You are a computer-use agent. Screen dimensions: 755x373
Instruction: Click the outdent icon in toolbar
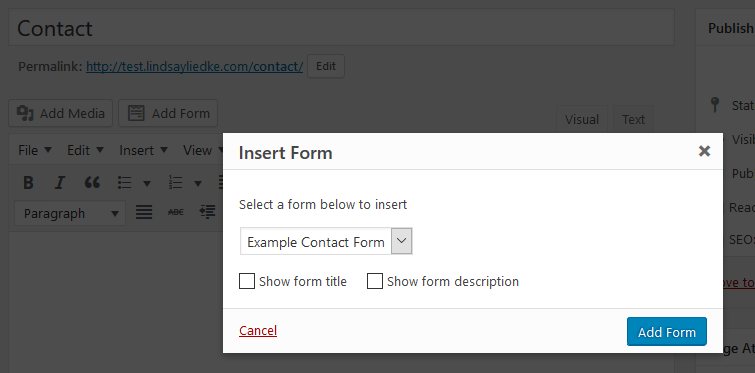coord(208,212)
